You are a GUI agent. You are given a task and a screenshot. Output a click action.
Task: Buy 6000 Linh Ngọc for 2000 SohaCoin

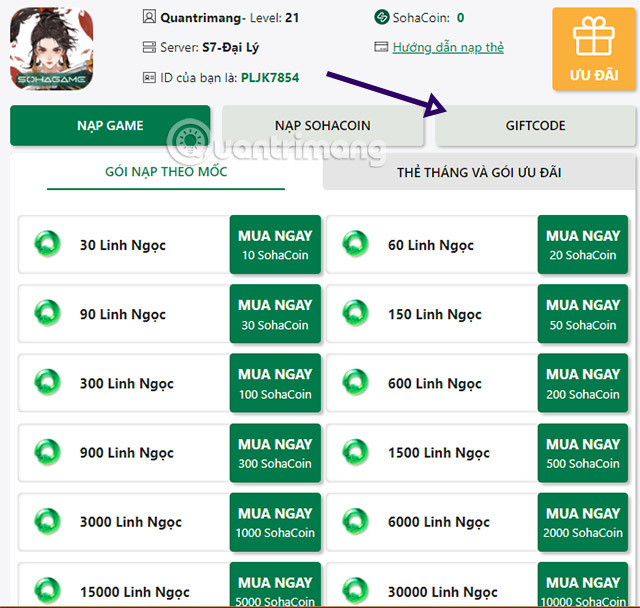pyautogui.click(x=583, y=522)
